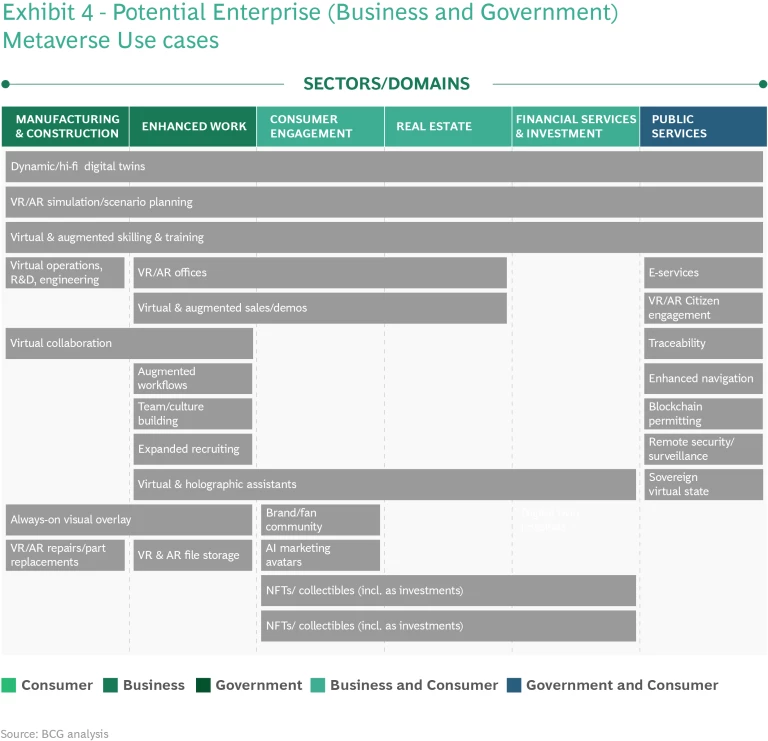Open the Enhanced Work sector column header
Viewport: 768px width, 741px height.
coord(193,127)
